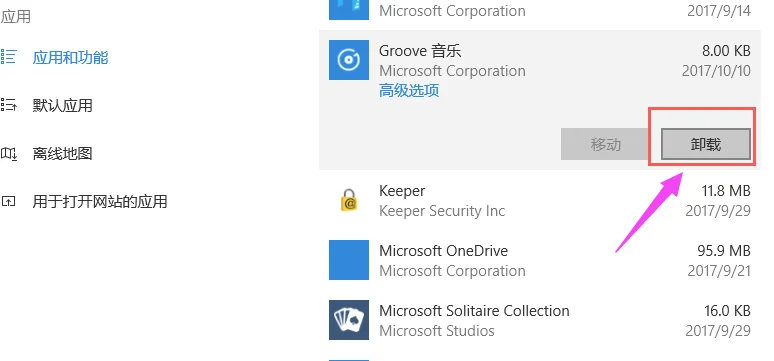
Task: Click the Microsoft Solitaire Collection cards icon
Action: point(348,320)
